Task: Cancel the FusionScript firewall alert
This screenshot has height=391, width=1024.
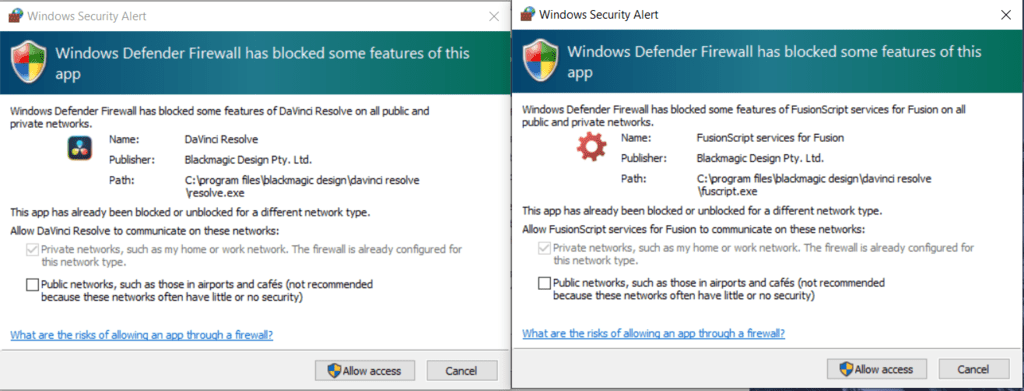Action: pyautogui.click(x=974, y=369)
